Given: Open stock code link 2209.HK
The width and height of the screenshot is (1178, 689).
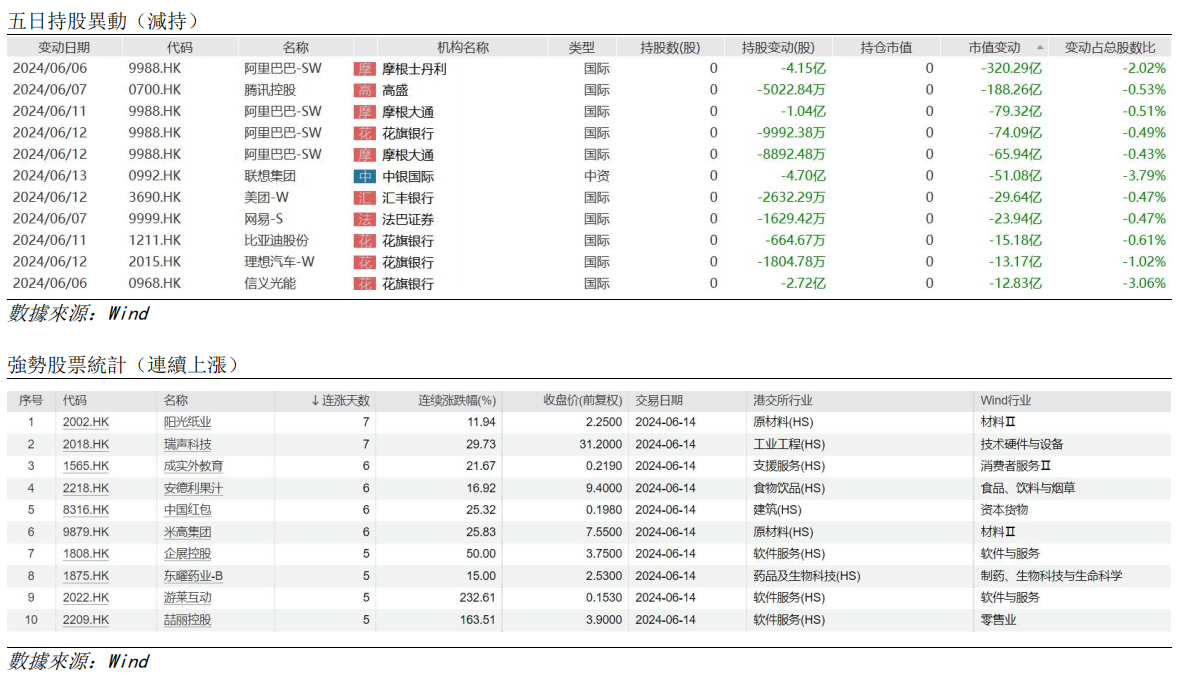Looking at the screenshot, I should pyautogui.click(x=86, y=620).
